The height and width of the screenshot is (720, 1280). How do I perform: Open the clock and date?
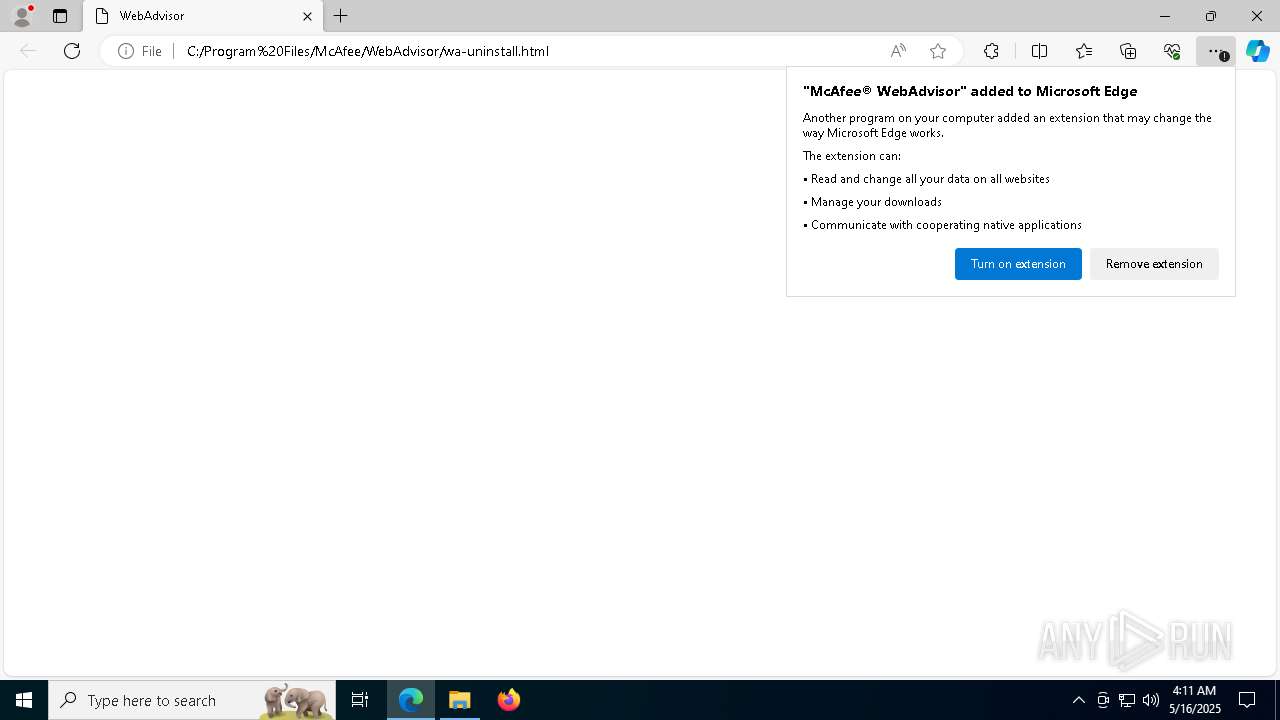tap(1195, 700)
